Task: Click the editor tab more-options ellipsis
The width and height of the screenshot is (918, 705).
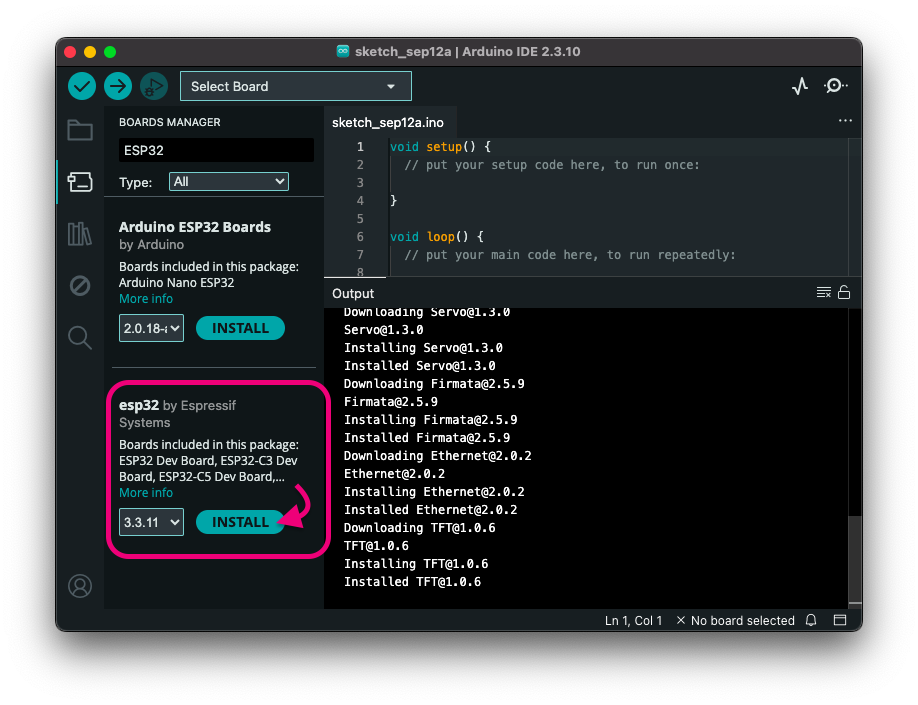Action: click(845, 121)
